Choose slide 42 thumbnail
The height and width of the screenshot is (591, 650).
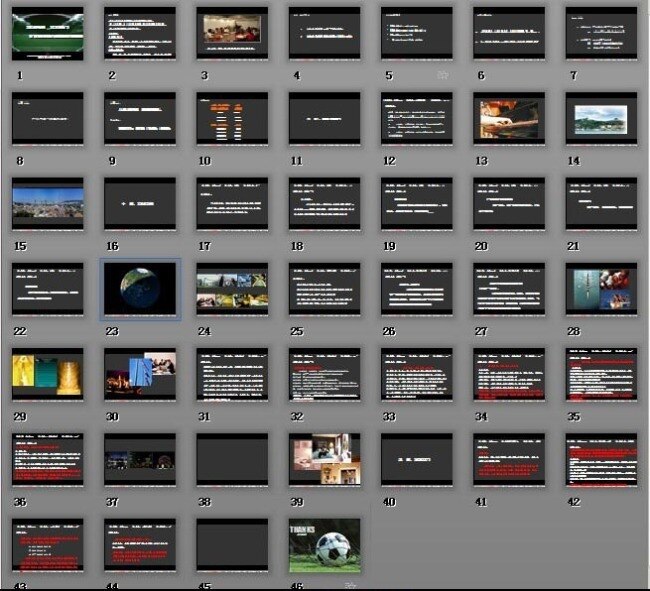(601, 460)
